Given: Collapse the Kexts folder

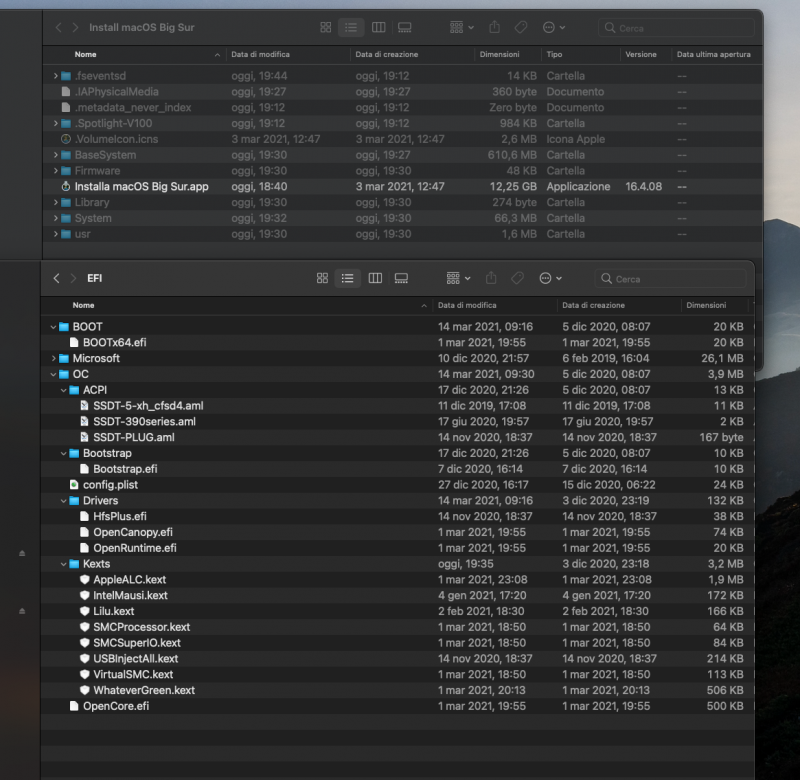Looking at the screenshot, I should 64,564.
